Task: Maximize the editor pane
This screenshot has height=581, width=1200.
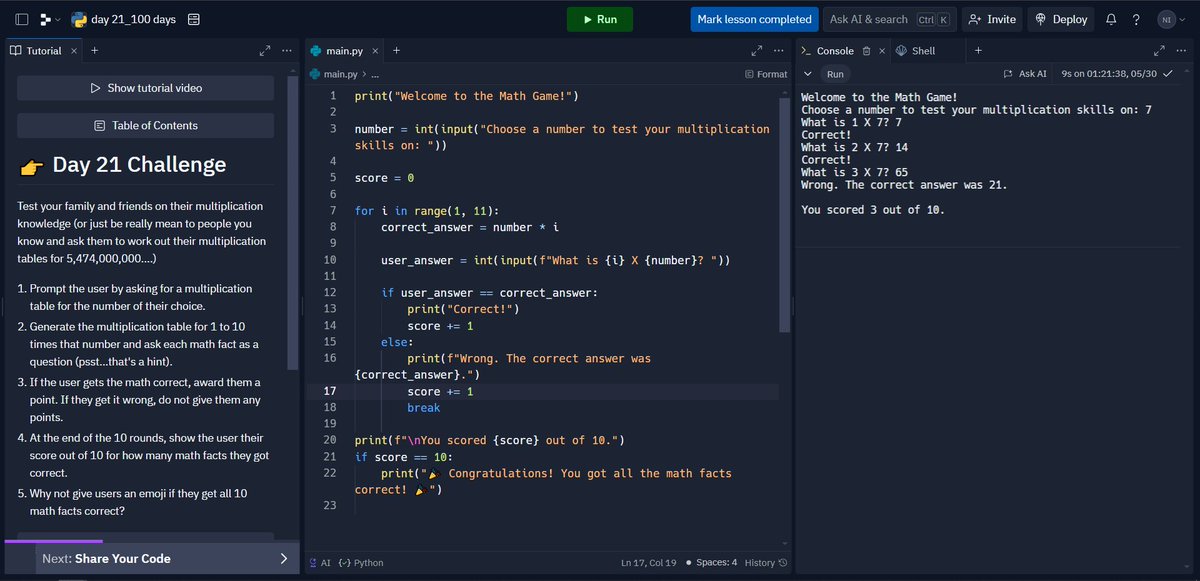Action: [x=757, y=50]
